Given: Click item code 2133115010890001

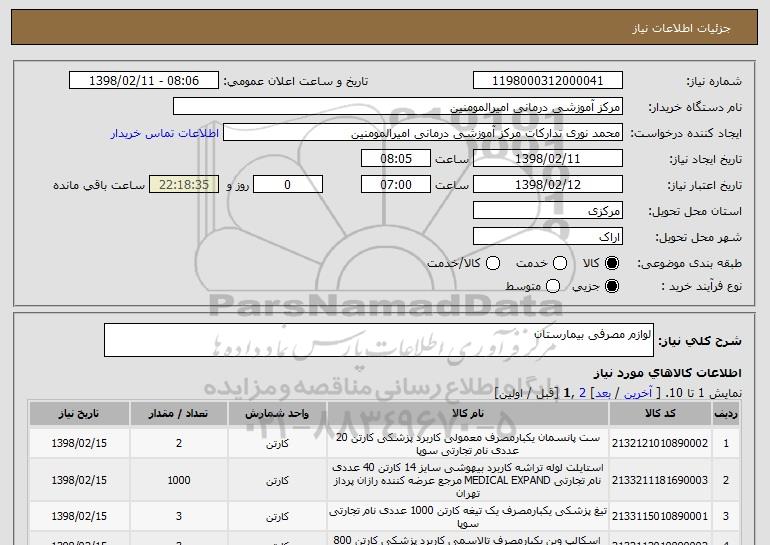Looking at the screenshot, I should 660,517.
